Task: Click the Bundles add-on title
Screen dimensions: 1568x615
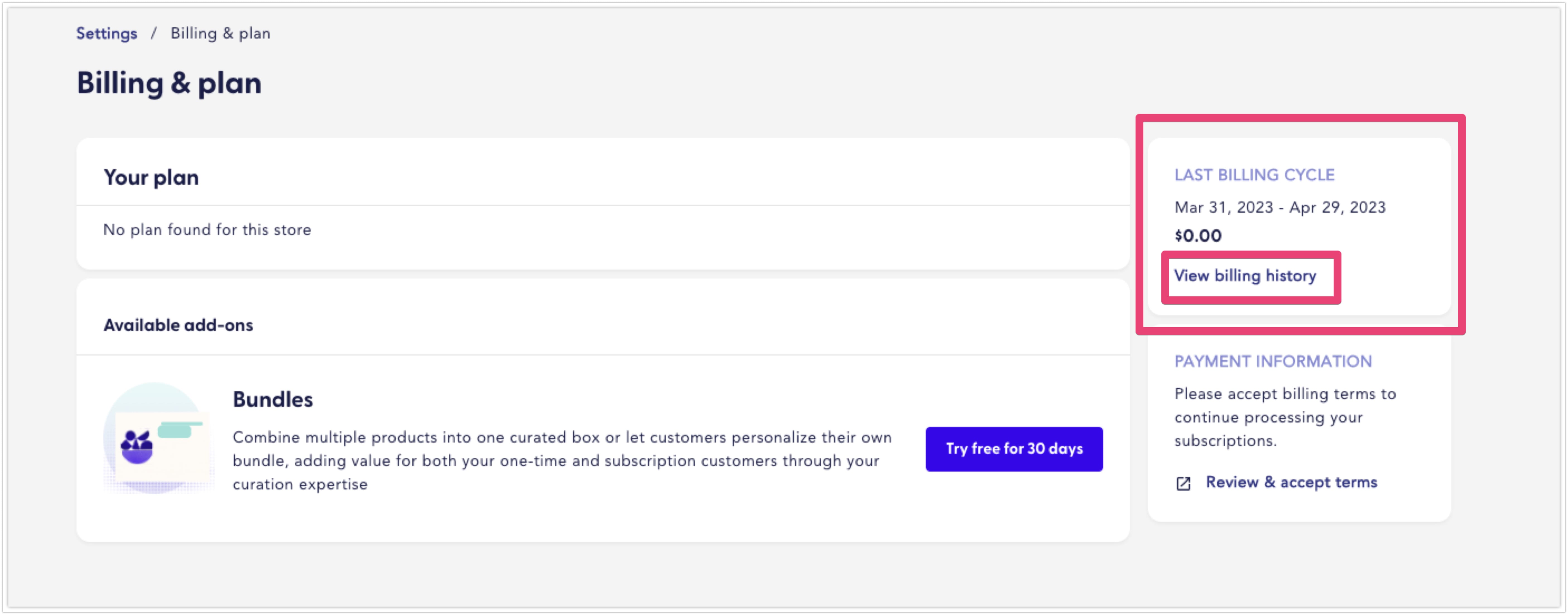Action: click(x=273, y=400)
